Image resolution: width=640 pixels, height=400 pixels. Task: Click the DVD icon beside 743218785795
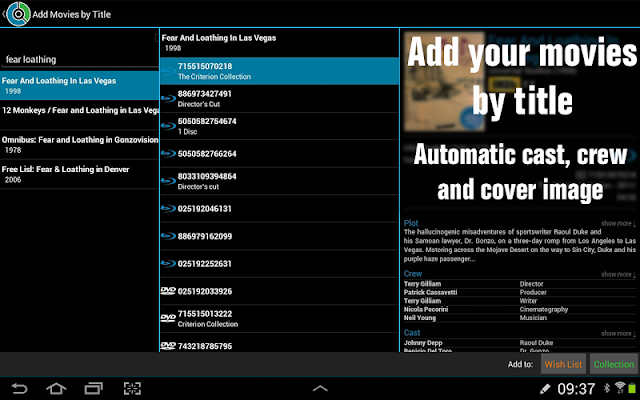coord(168,346)
